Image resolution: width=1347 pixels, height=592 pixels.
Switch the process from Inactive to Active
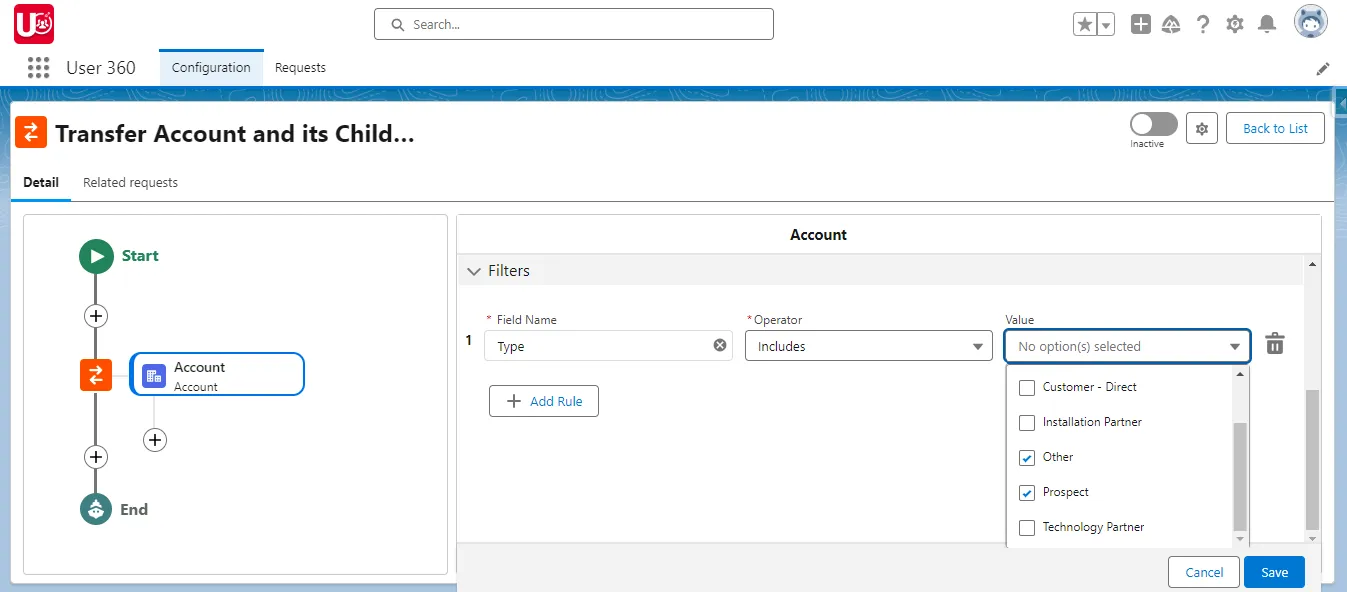click(1152, 123)
